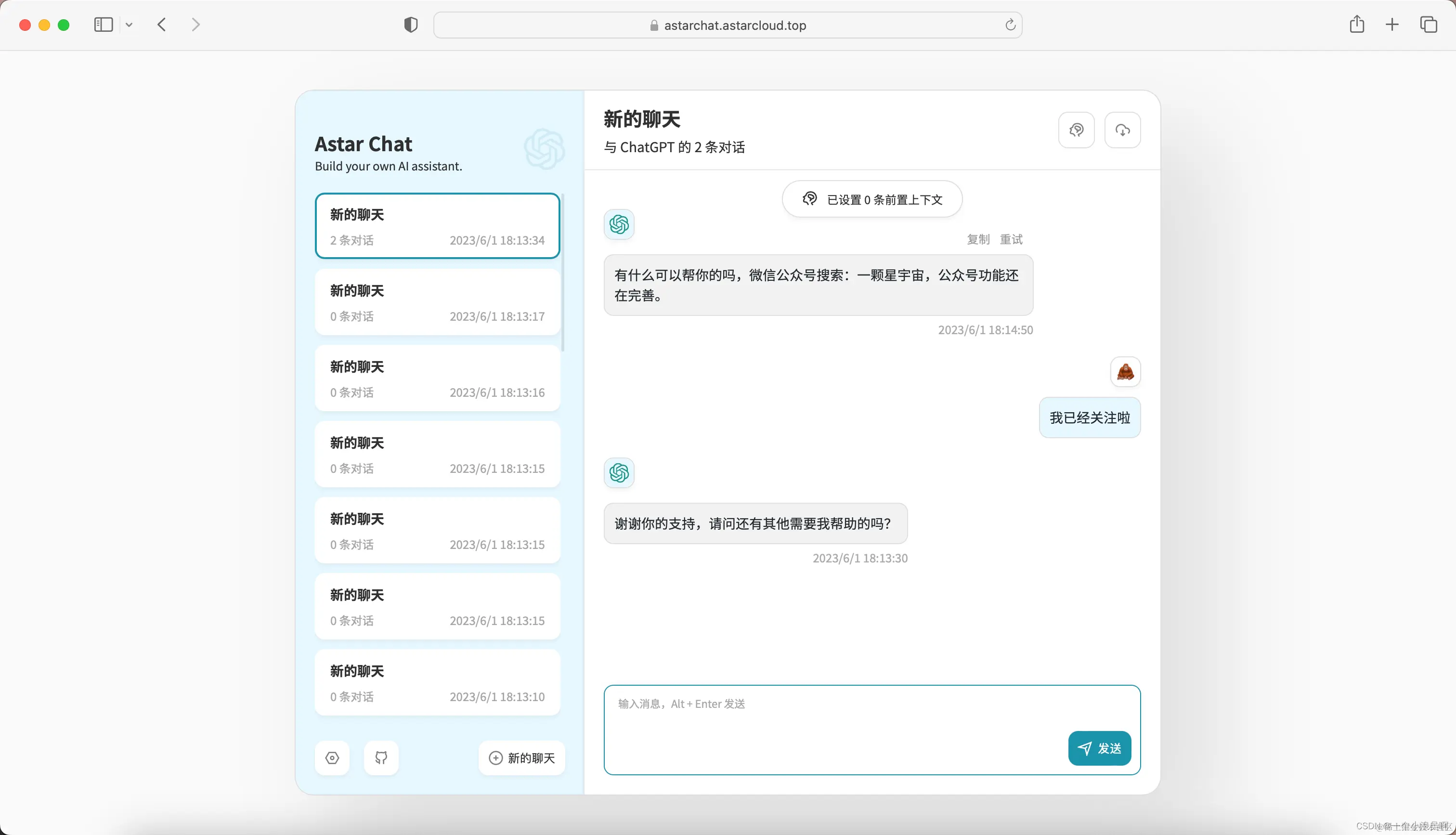Click the 2 条对话 count in first chat card
Screen dimensions: 1456x835
(351, 240)
